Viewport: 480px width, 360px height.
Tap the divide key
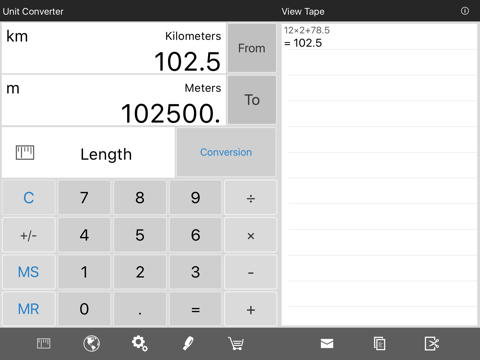(x=251, y=197)
